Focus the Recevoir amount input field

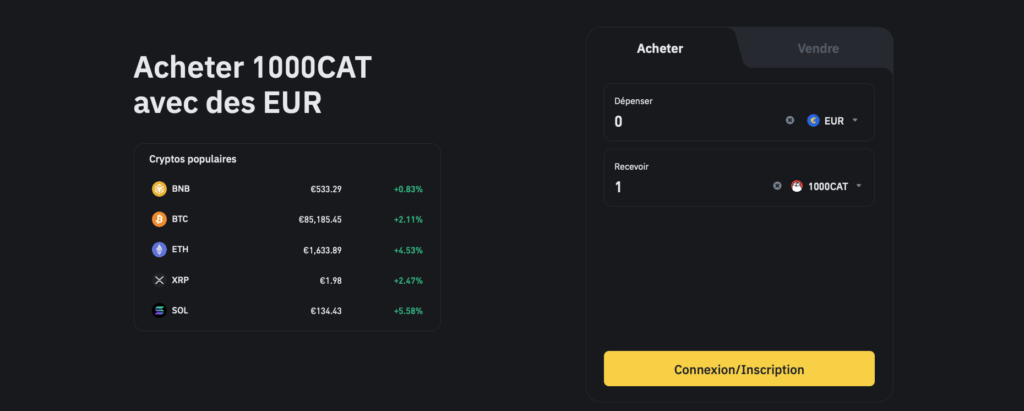689,187
